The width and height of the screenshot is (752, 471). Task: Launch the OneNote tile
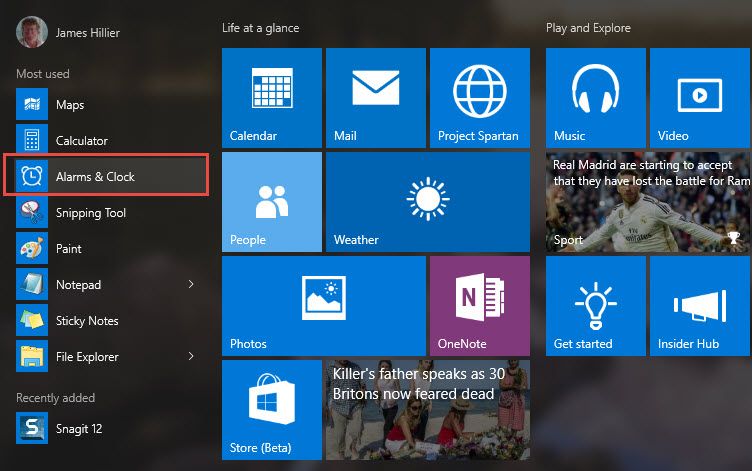click(x=480, y=306)
